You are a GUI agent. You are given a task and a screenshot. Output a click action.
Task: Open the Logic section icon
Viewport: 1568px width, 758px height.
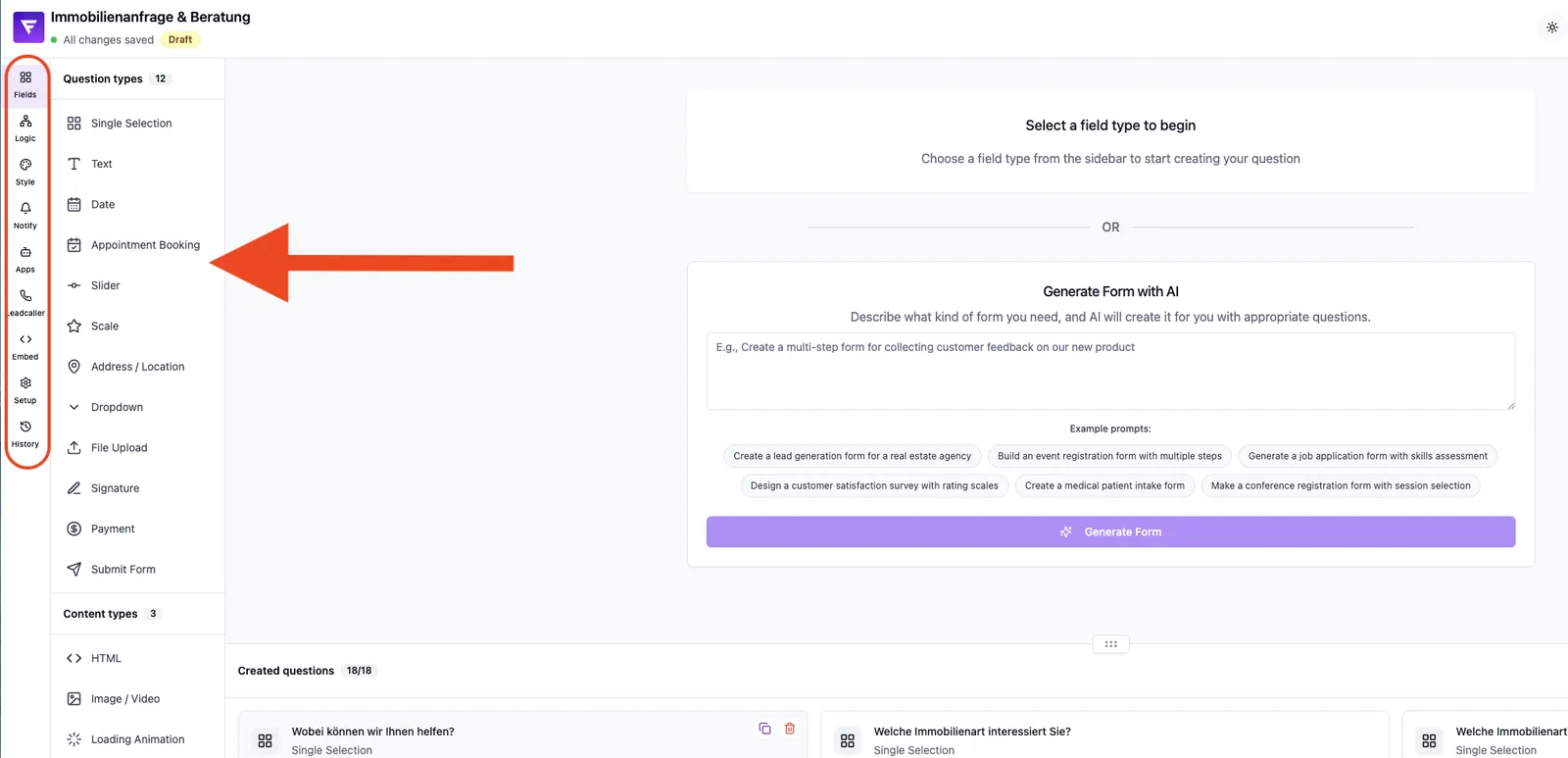(25, 128)
